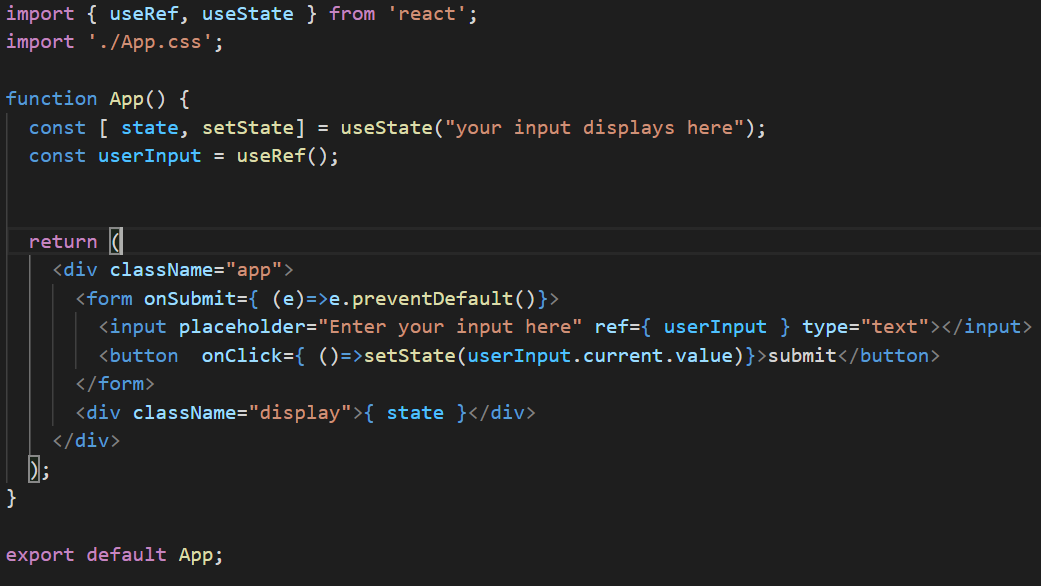Click the closing '</form>' tag

tap(115, 384)
